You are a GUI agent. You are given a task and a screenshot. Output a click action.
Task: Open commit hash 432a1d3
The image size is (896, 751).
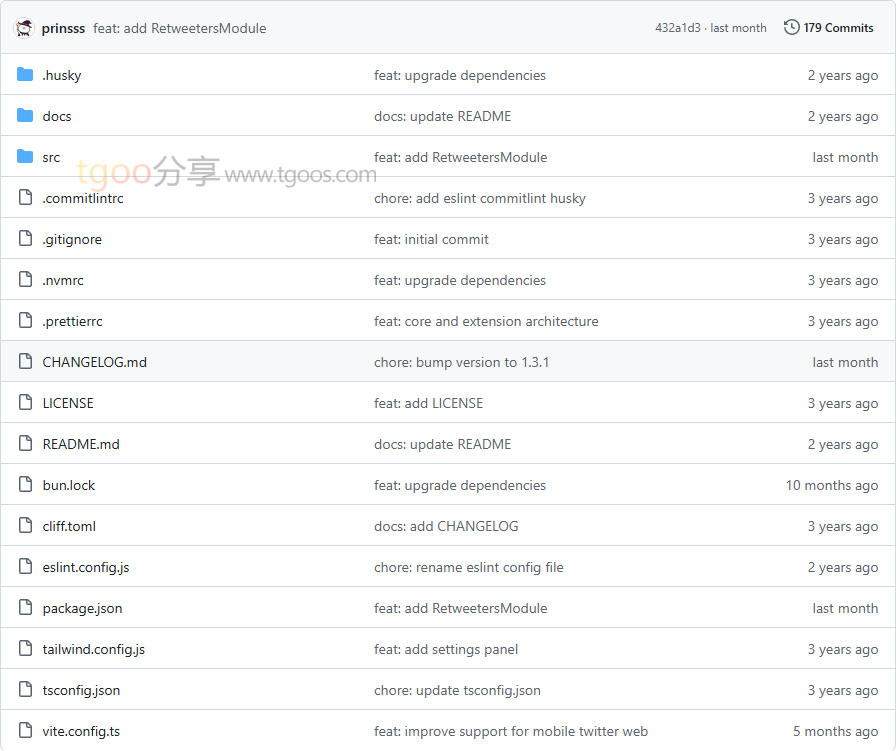pos(677,28)
